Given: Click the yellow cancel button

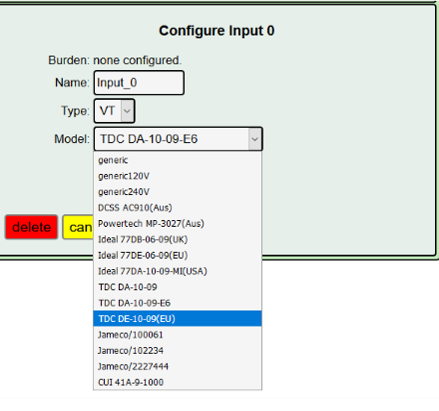Looking at the screenshot, I should click(x=78, y=227).
